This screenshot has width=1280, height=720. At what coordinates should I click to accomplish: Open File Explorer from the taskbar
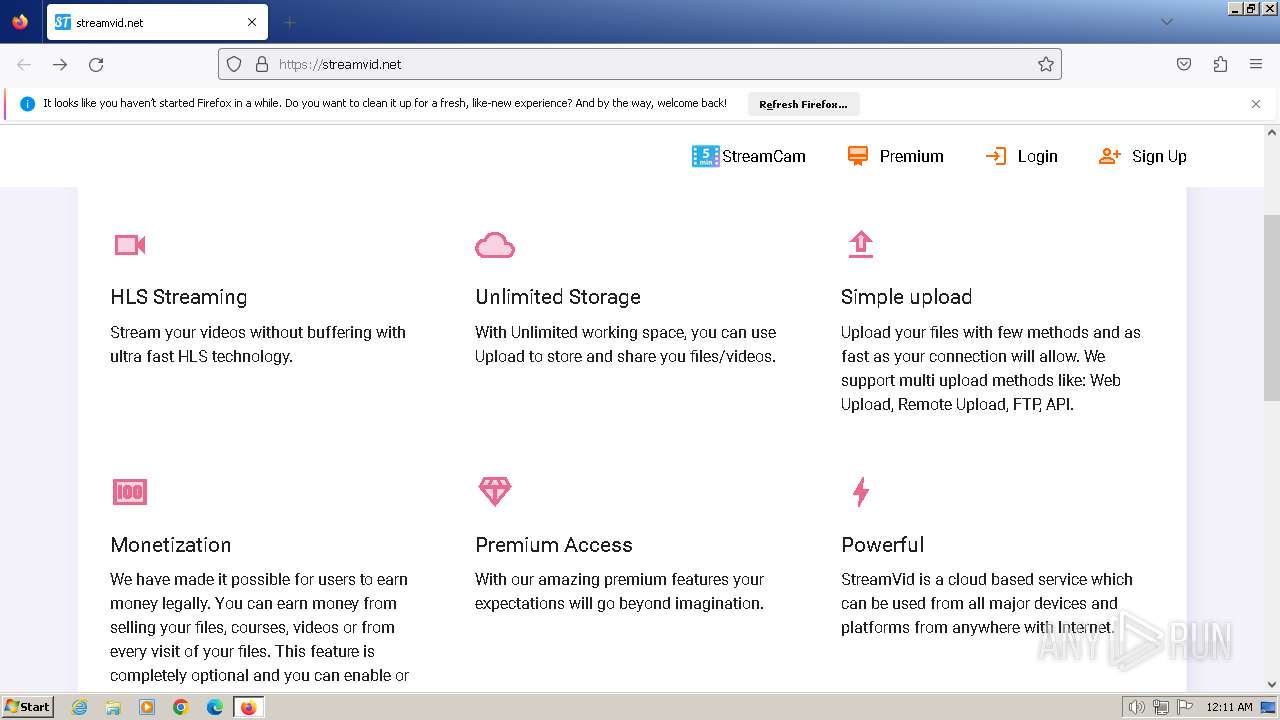pos(113,707)
